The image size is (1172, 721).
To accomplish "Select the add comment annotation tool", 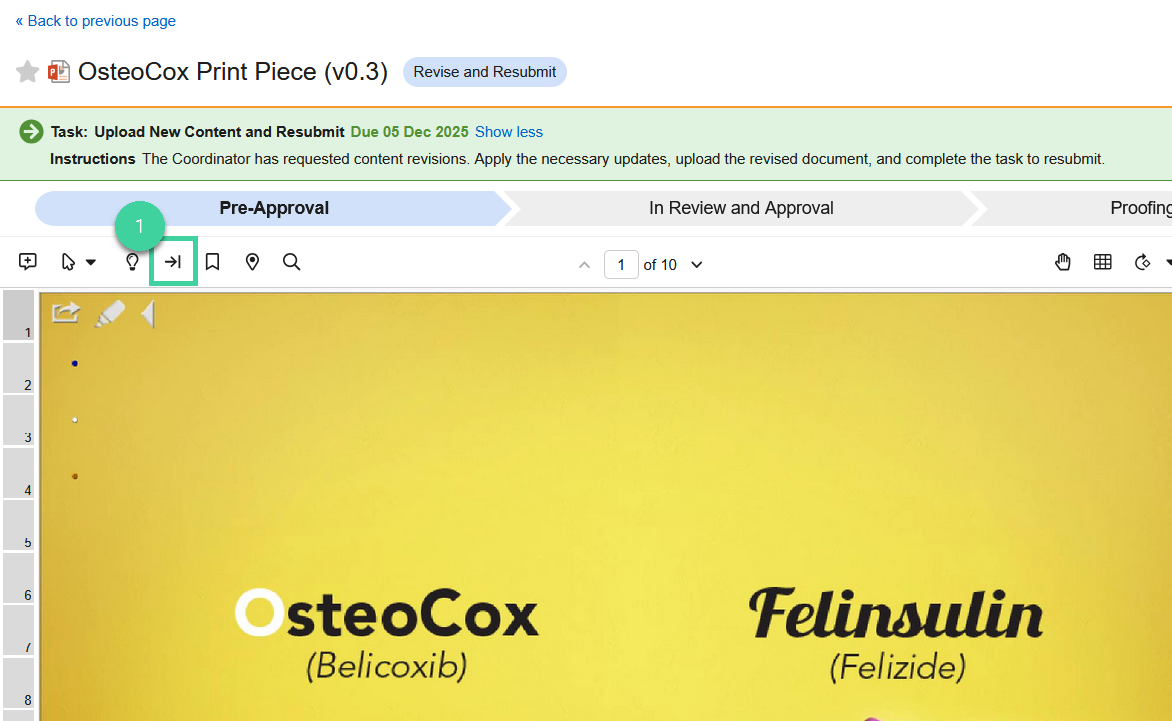I will [28, 261].
